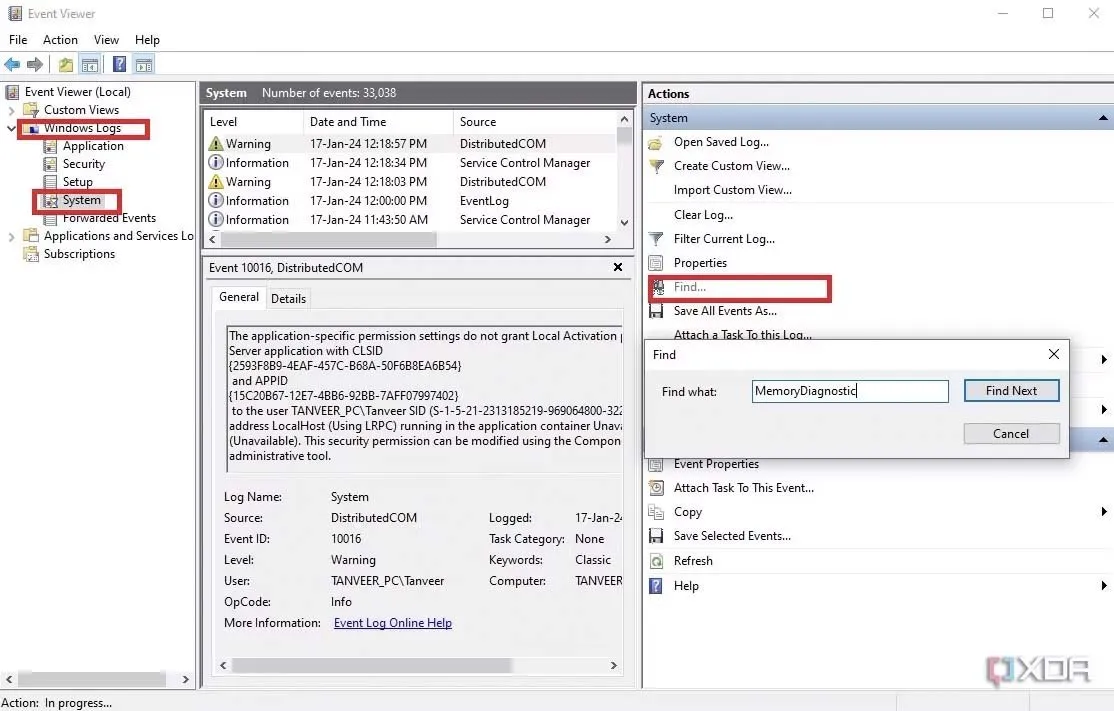Click the event list horizontal scrollbar
This screenshot has height=711, width=1114.
click(x=328, y=240)
